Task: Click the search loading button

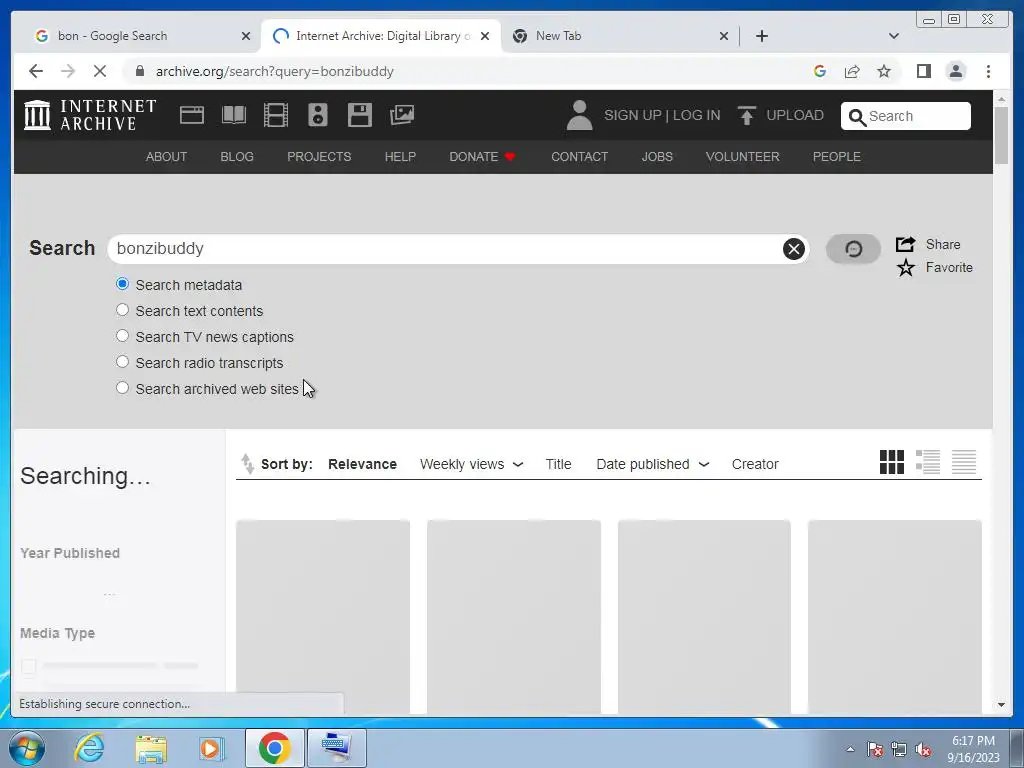Action: (853, 249)
